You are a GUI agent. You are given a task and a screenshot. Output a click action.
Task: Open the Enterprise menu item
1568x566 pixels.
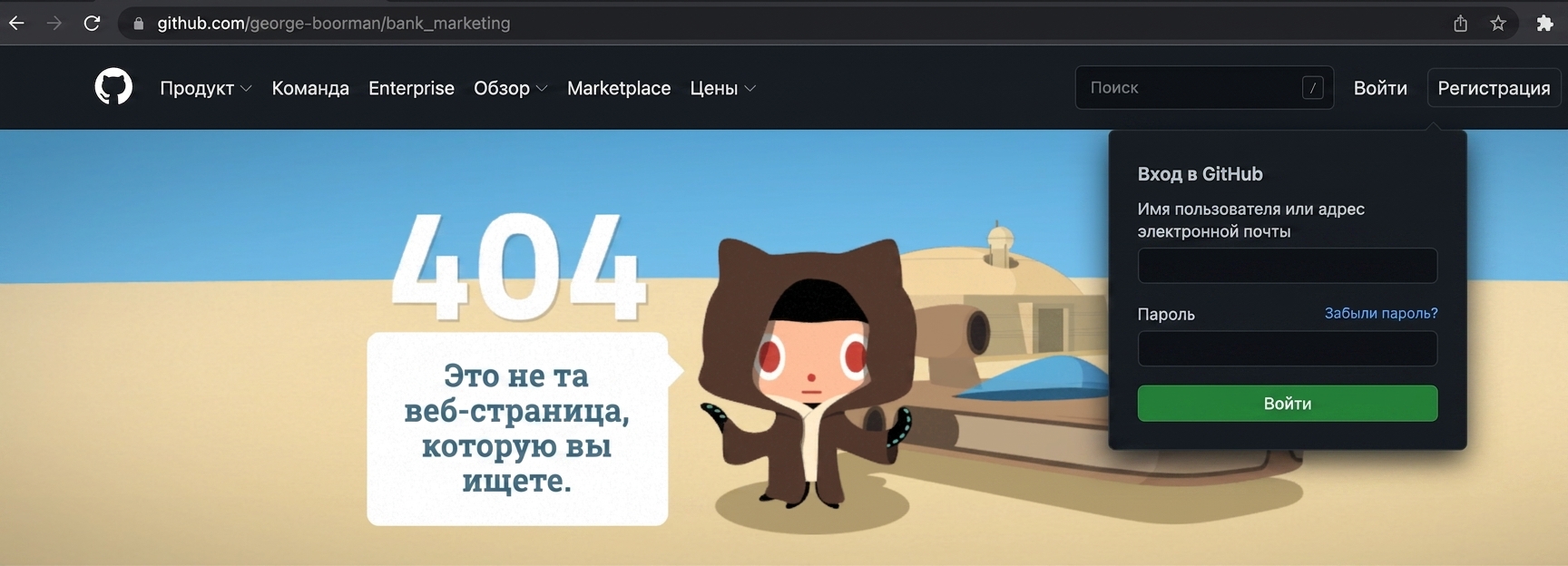(x=411, y=88)
